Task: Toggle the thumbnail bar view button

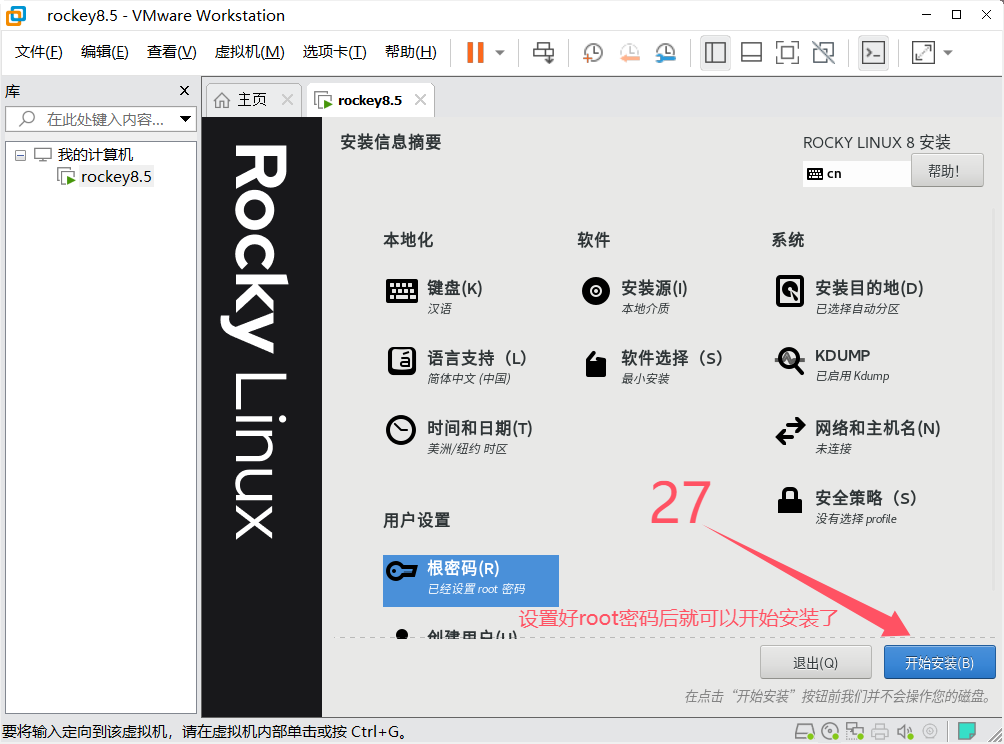Action: point(751,53)
